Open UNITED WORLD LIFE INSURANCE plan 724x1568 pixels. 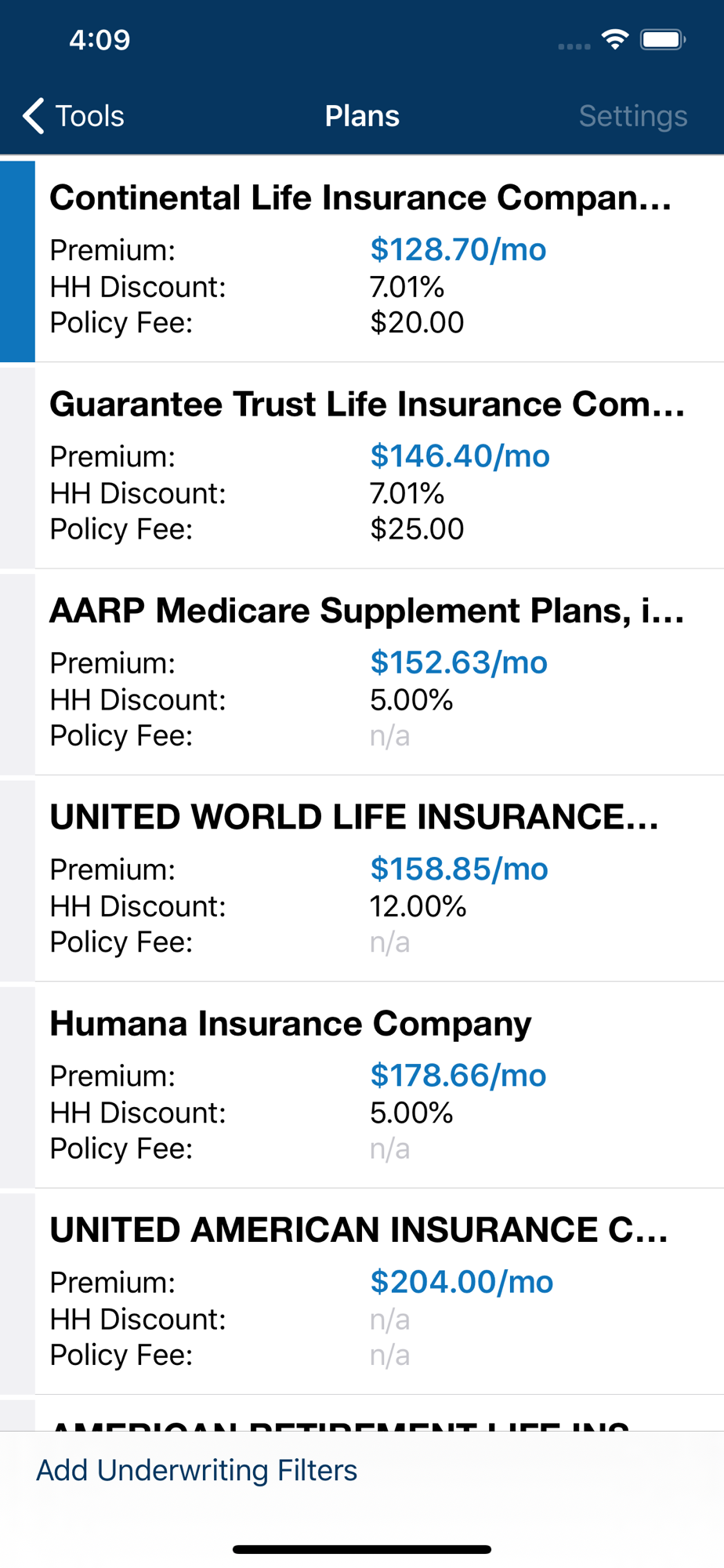click(x=354, y=817)
